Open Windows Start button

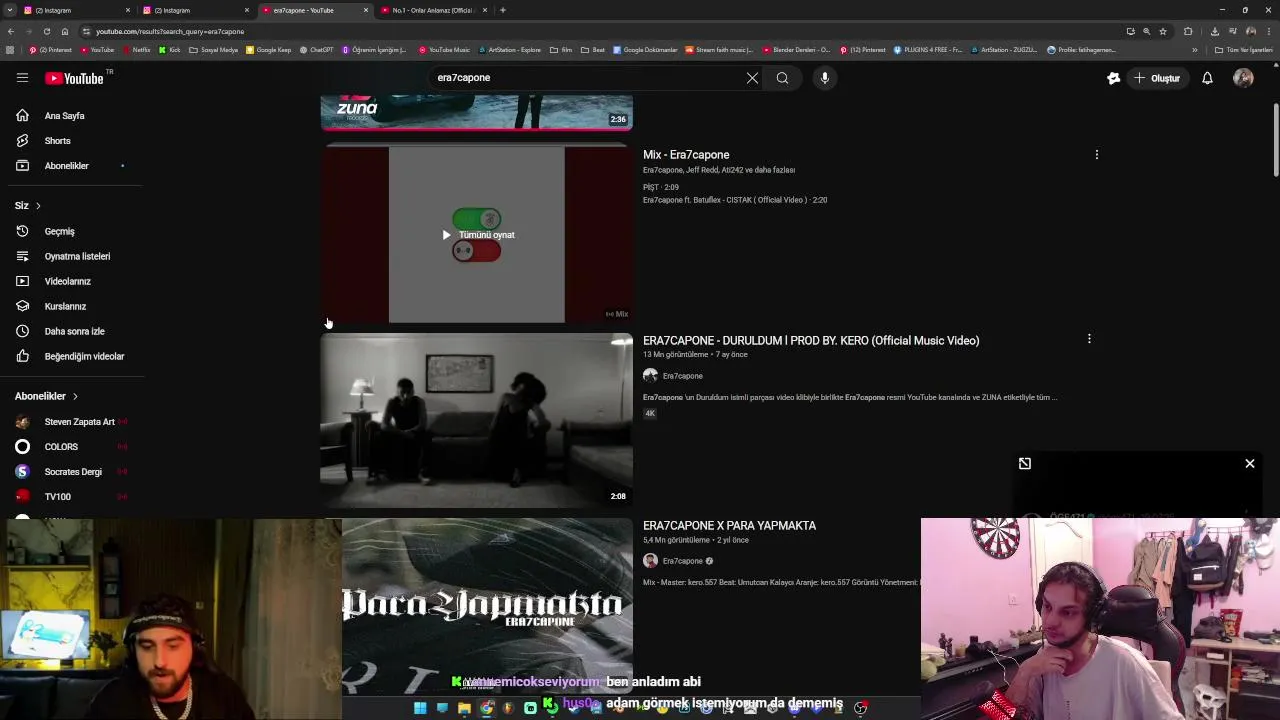coord(420,708)
